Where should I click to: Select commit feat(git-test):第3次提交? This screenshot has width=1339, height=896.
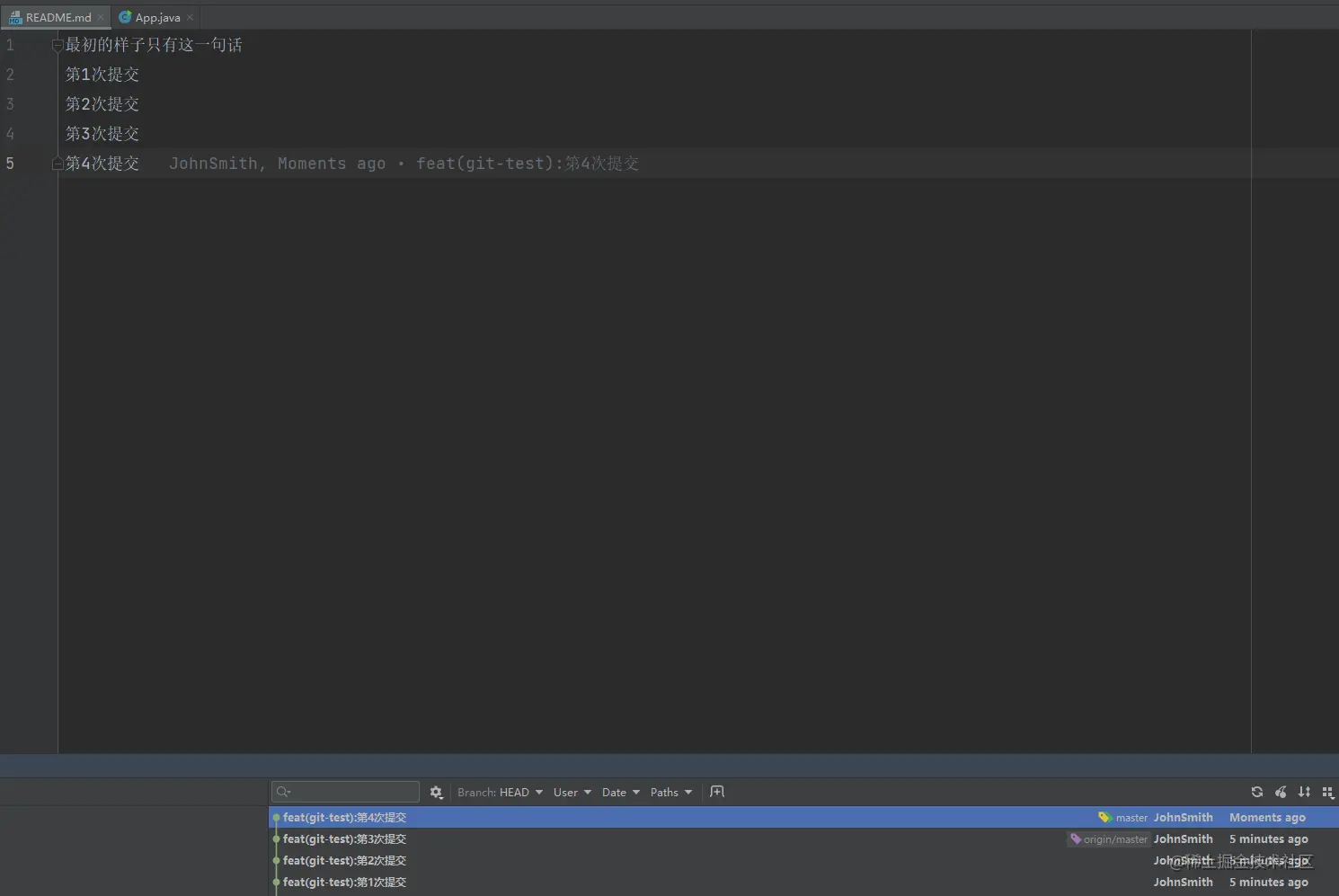coord(803,838)
